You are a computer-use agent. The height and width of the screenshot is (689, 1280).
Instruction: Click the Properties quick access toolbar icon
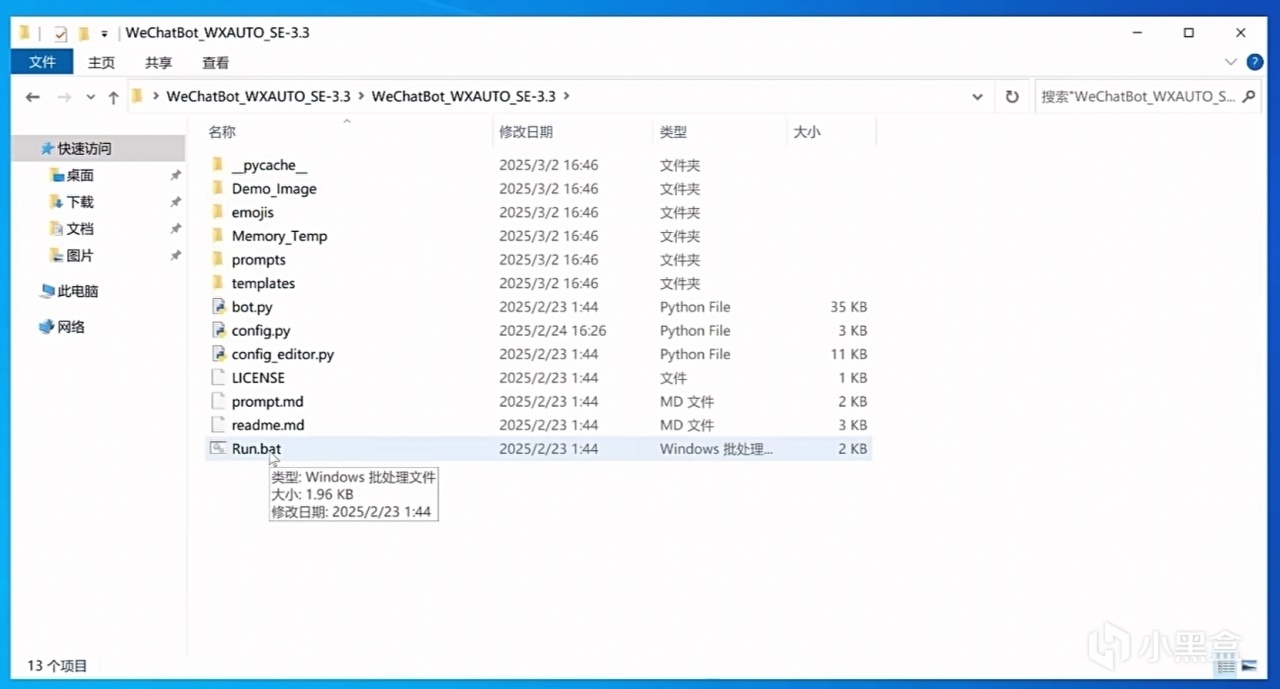tap(60, 33)
